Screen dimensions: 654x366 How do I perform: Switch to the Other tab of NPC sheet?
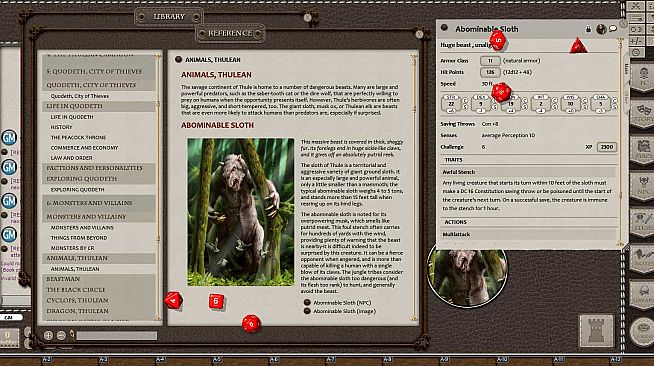tap(626, 97)
